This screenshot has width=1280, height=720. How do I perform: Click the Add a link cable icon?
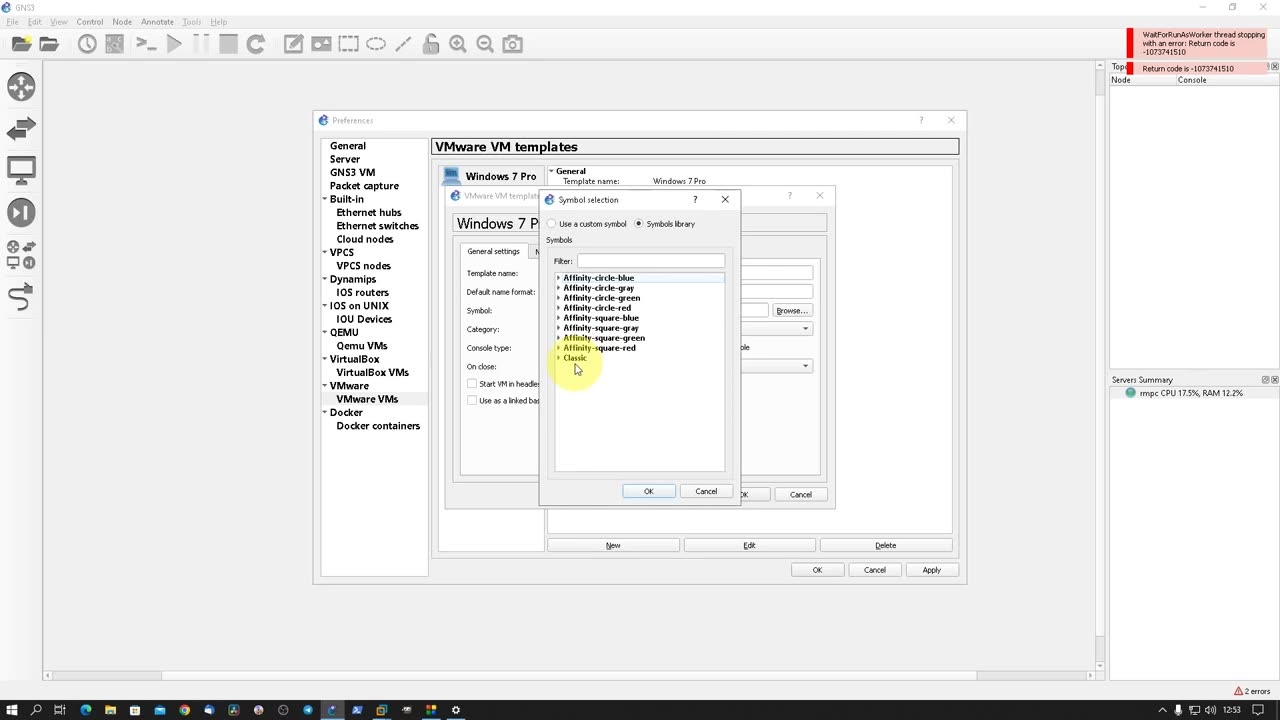tap(21, 297)
